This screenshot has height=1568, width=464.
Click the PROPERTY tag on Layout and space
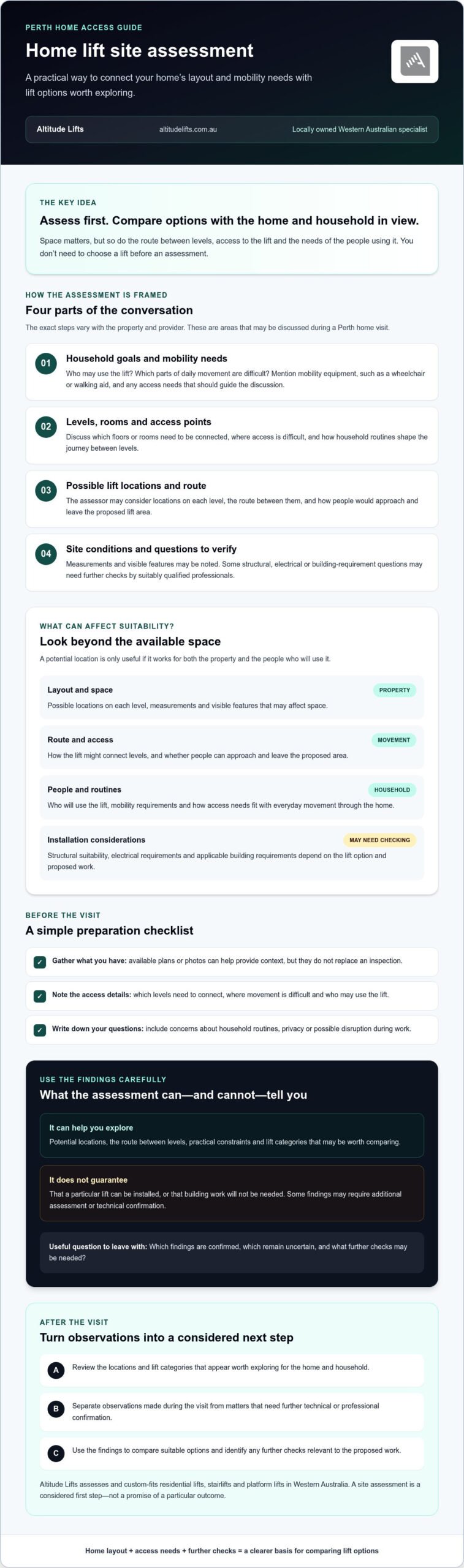[394, 690]
